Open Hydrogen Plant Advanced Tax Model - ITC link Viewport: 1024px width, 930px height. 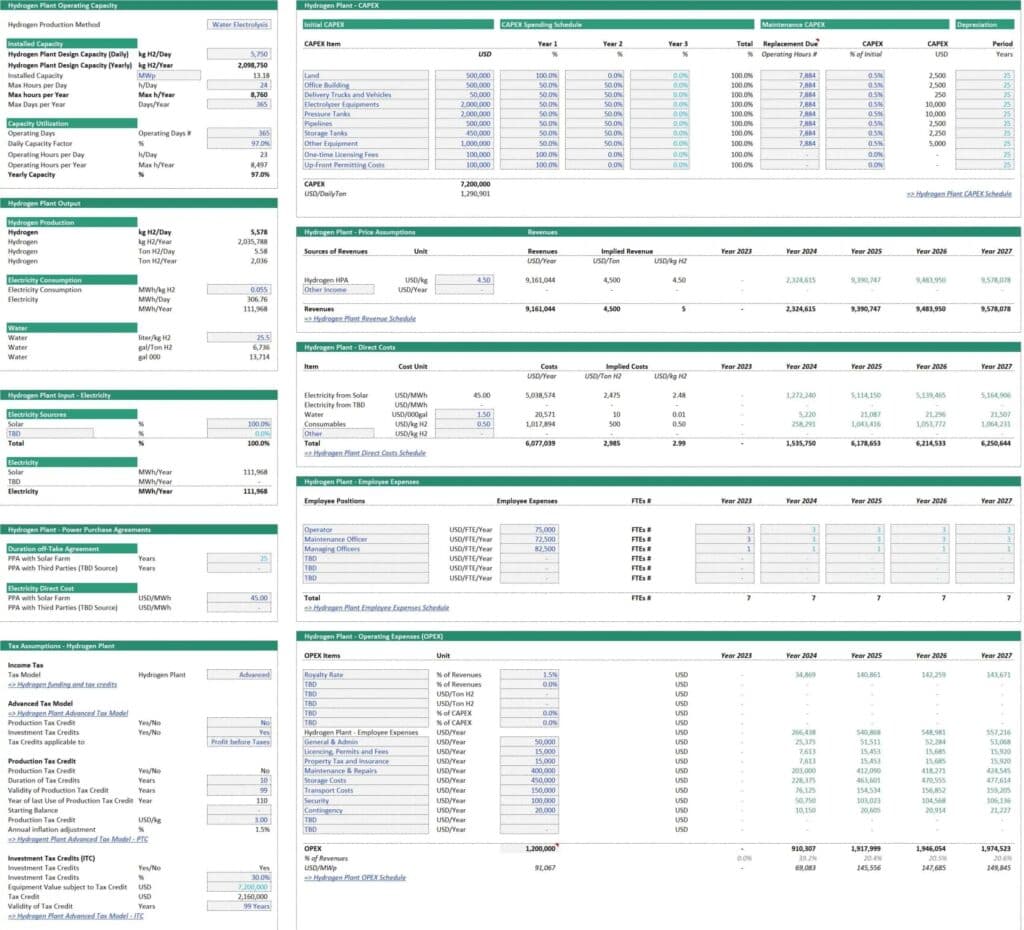click(76, 916)
